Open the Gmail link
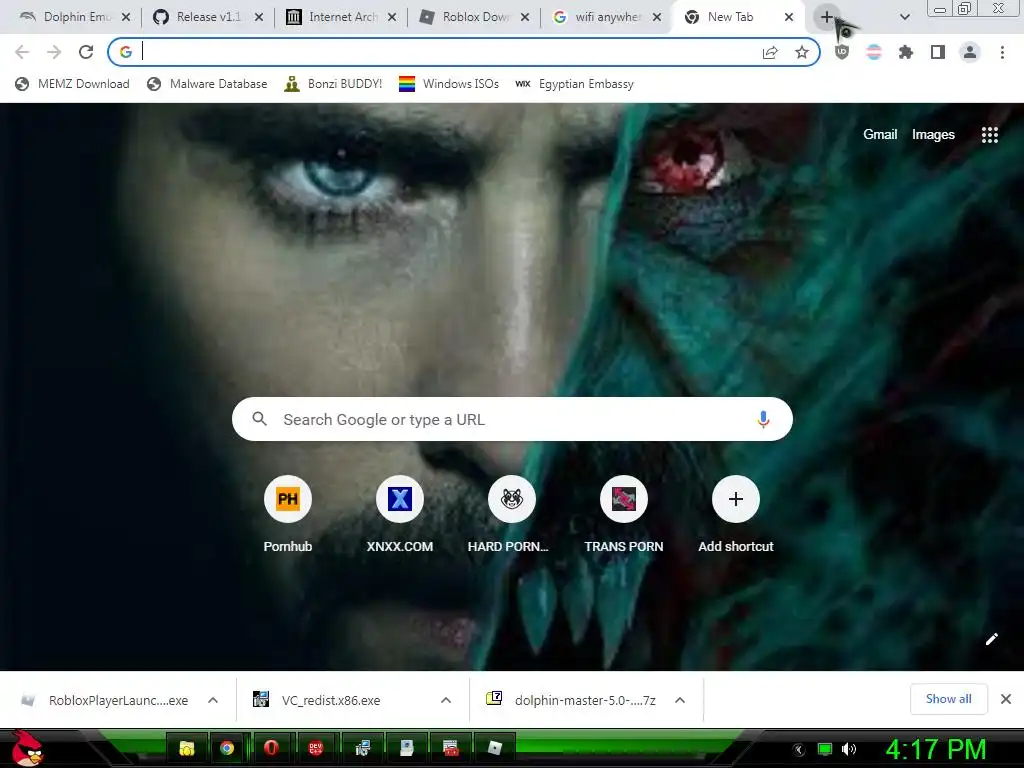Screen dimensions: 1024x768 coord(880,135)
